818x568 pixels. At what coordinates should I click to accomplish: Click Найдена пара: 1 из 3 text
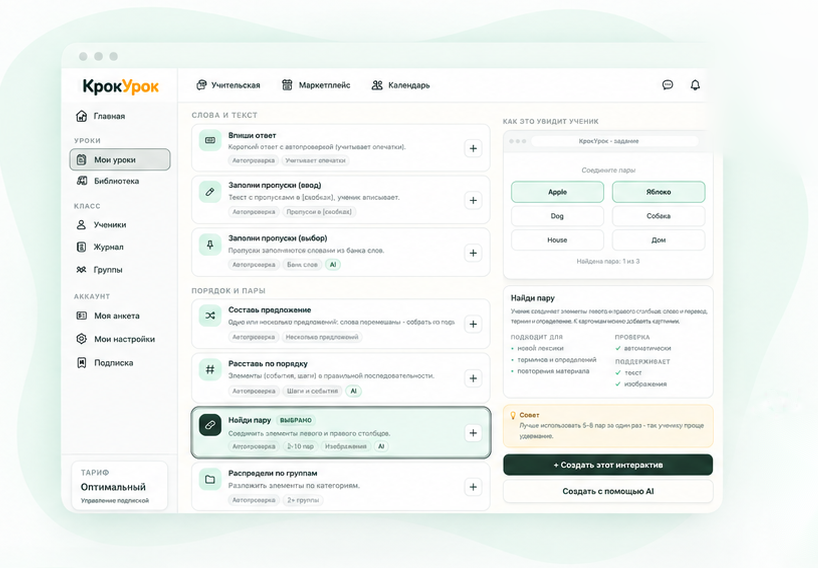(x=608, y=261)
